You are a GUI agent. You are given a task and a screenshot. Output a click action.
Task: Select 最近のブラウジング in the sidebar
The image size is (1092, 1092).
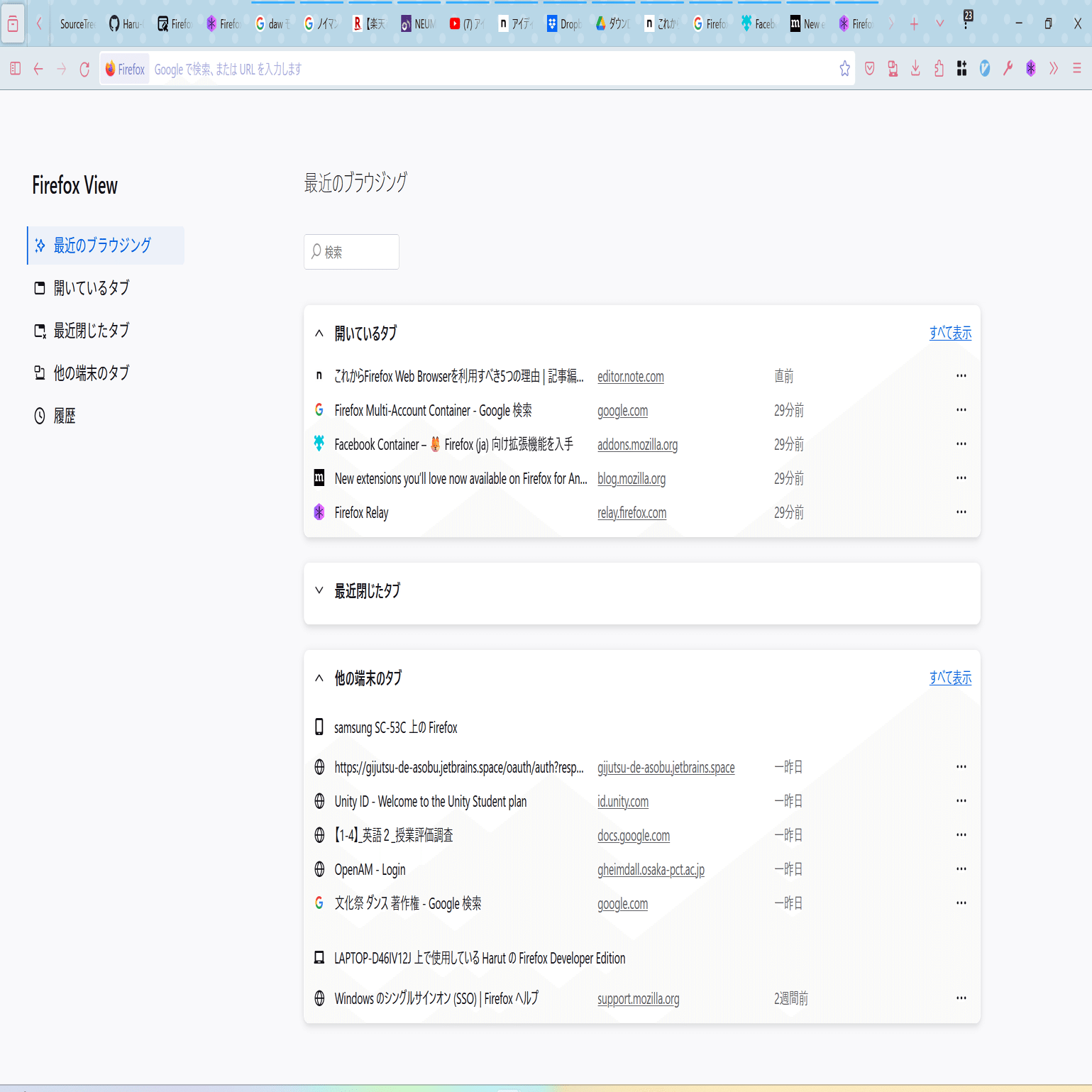tap(106, 246)
